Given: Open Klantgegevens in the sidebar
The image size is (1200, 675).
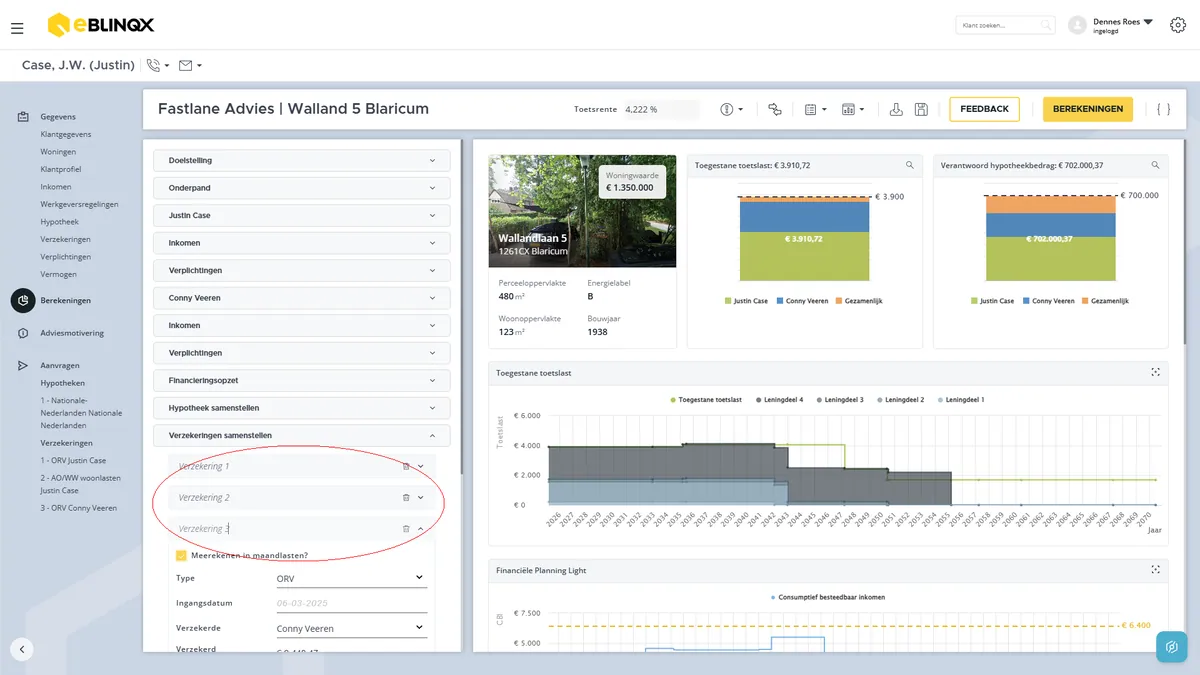Looking at the screenshot, I should (x=66, y=134).
